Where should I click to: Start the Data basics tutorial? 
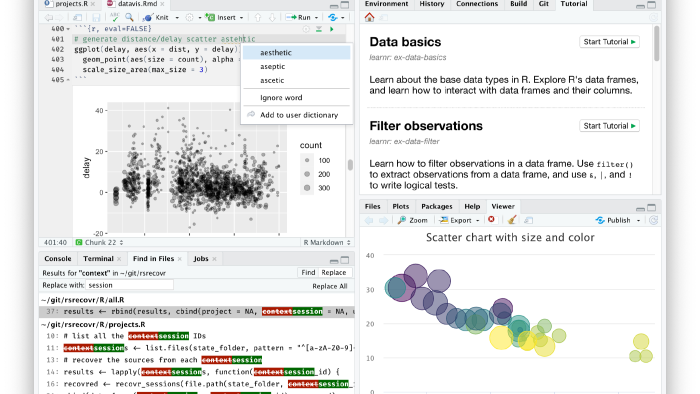click(609, 42)
